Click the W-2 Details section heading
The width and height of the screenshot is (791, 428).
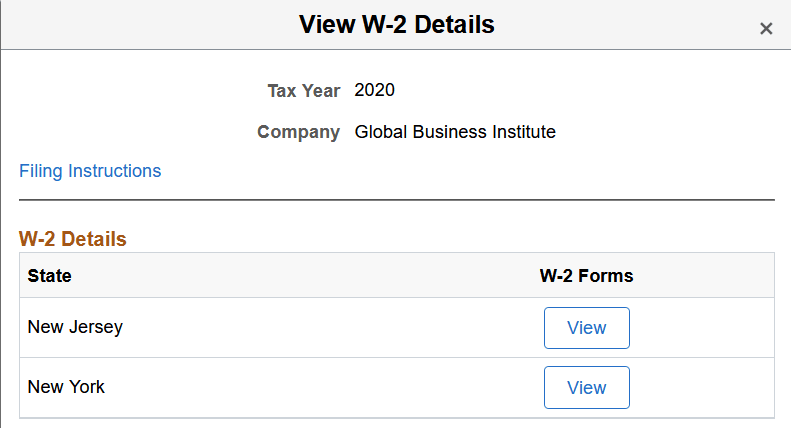pyautogui.click(x=73, y=239)
